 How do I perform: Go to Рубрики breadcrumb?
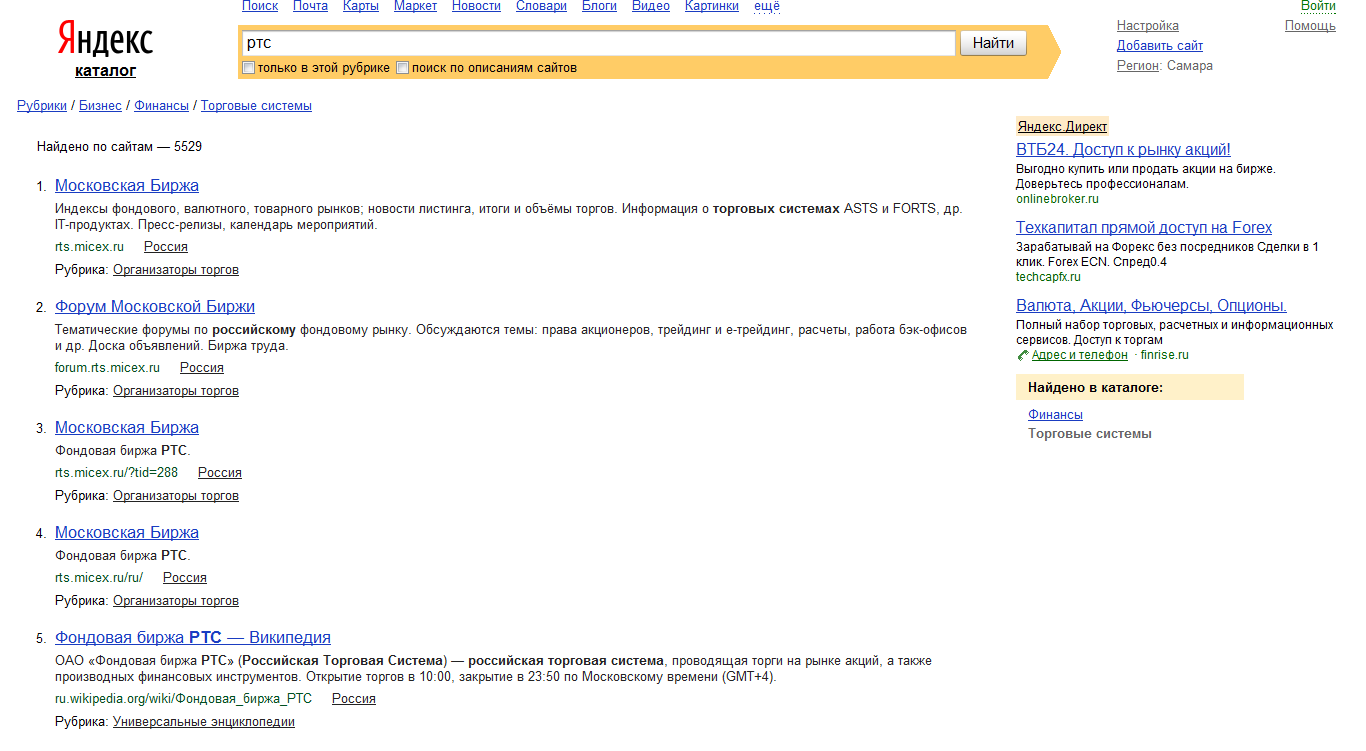42,106
